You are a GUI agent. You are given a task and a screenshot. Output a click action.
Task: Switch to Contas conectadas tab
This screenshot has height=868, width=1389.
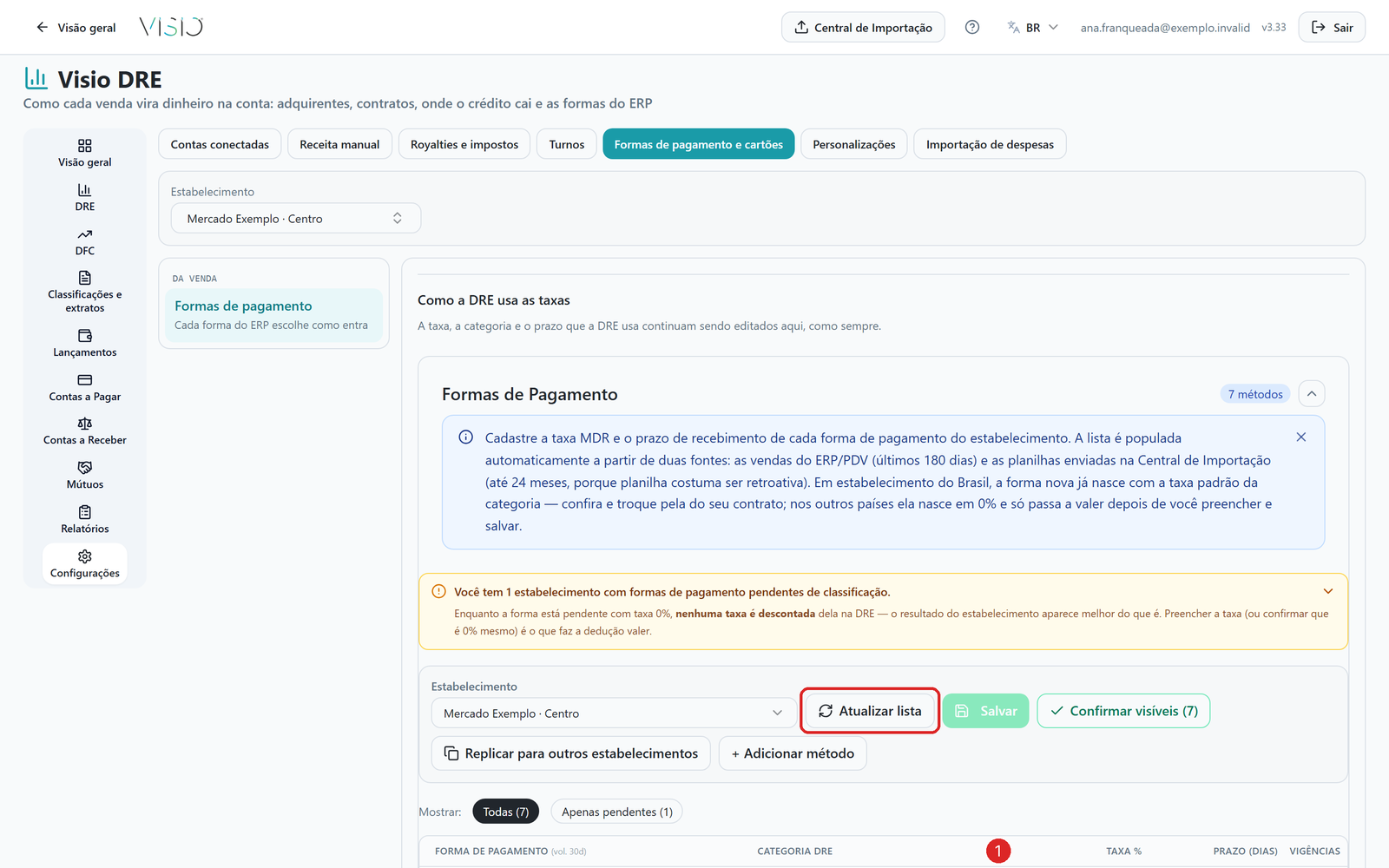pos(220,144)
